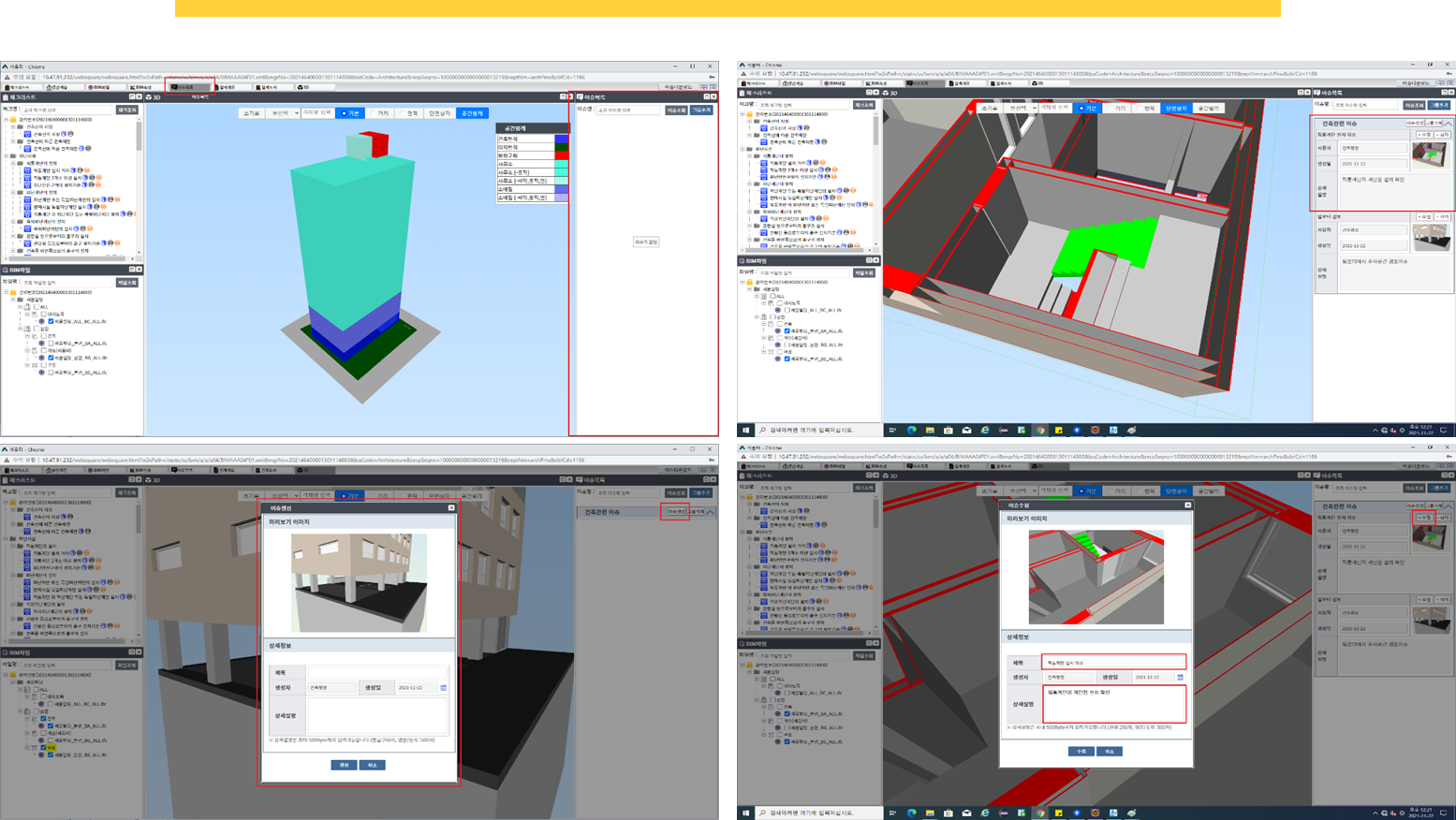Open calendar icon in 이슈수정 dialog
Screen dimensions: 1456x820
(1180, 677)
